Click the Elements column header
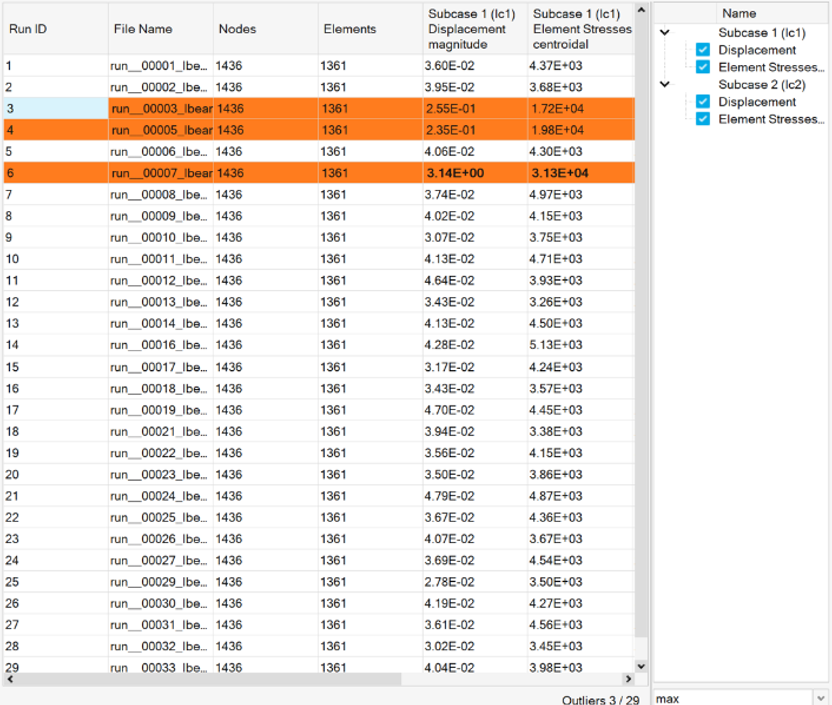832x705 pixels. pyautogui.click(x=370, y=29)
